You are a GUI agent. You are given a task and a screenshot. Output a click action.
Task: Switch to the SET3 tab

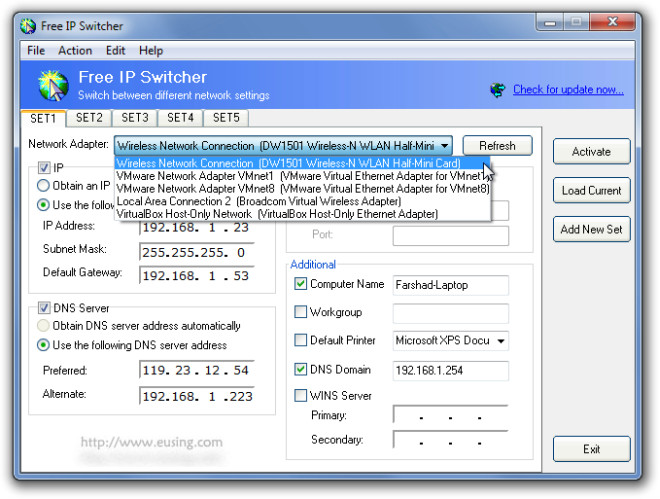tap(135, 118)
